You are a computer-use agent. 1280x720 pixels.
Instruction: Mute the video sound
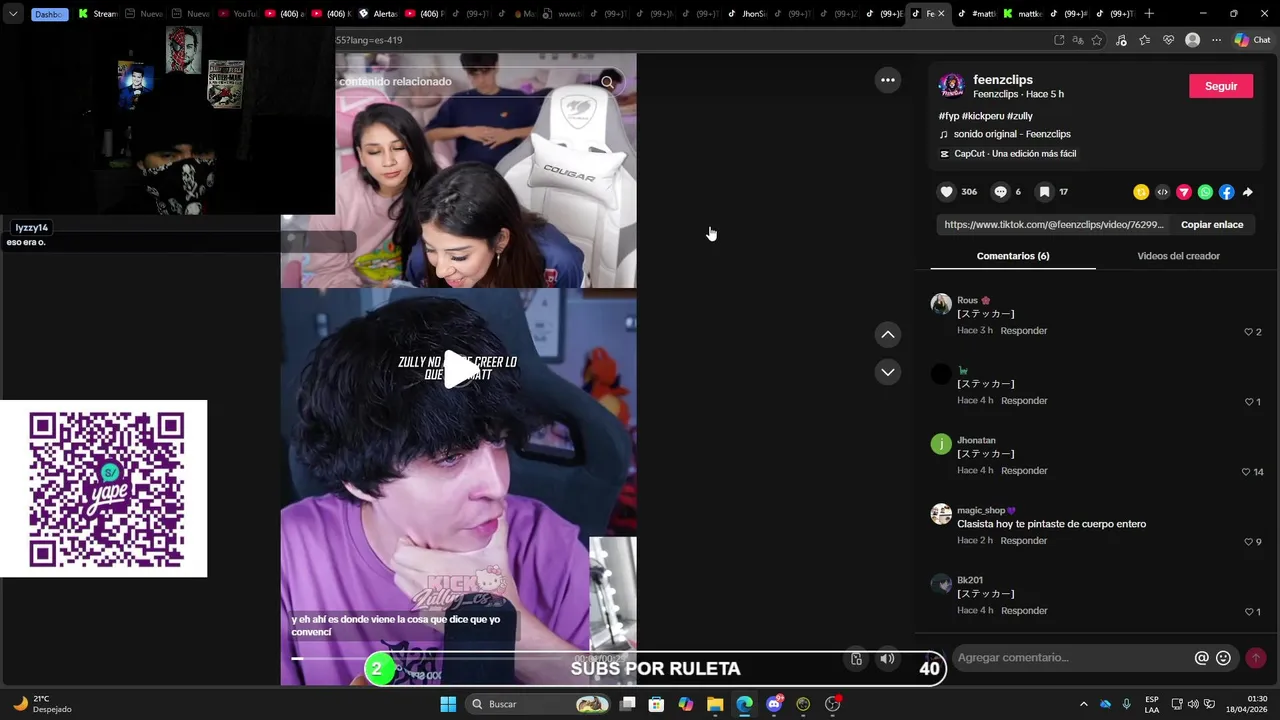[x=887, y=658]
